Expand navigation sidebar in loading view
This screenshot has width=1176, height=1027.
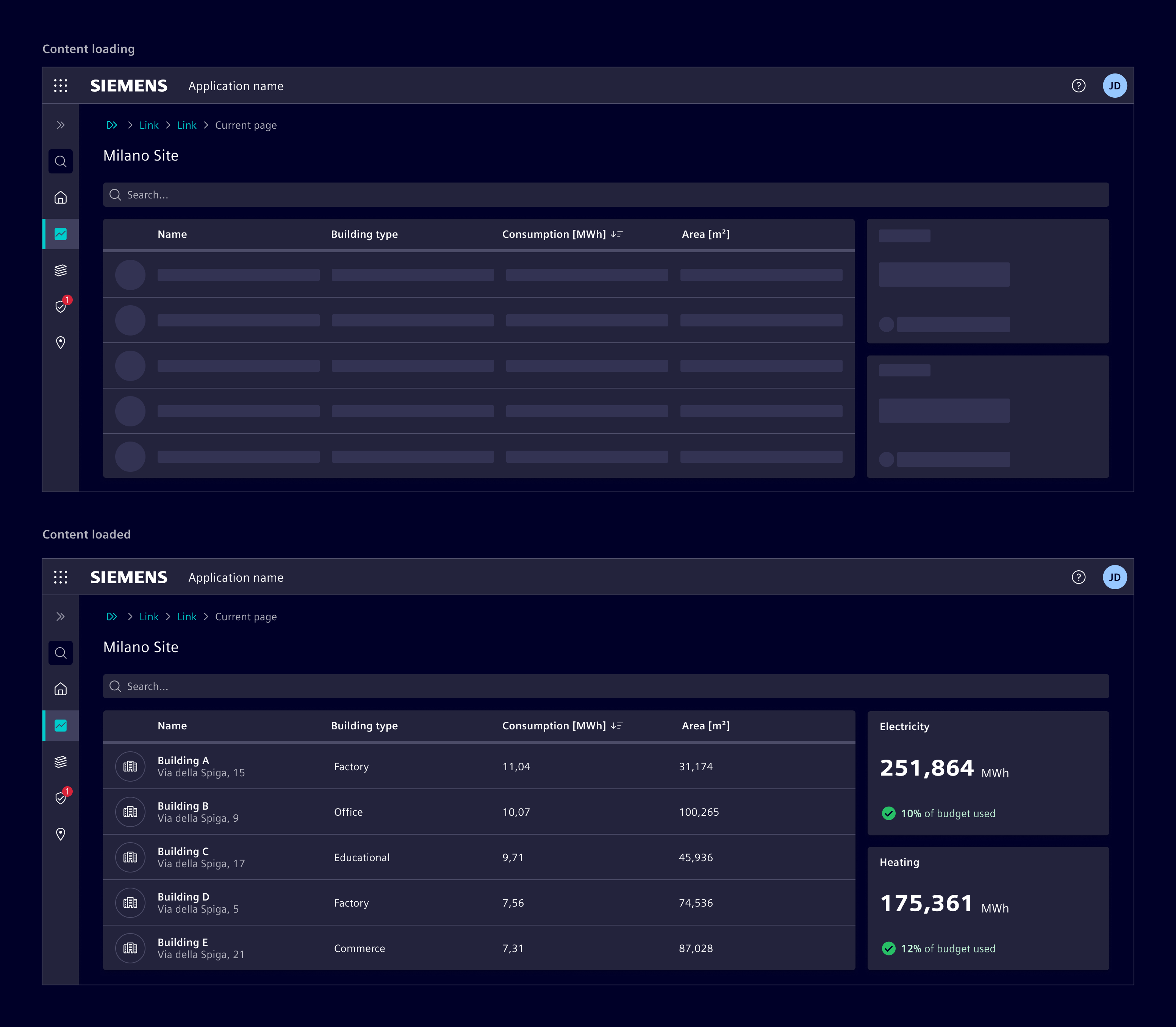coord(60,125)
